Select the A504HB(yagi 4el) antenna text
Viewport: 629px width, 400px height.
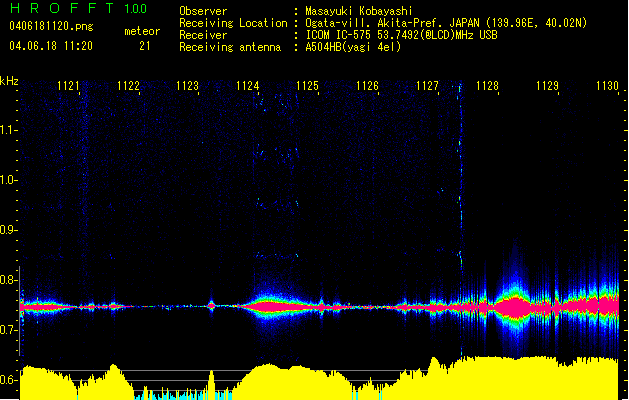pyautogui.click(x=353, y=47)
